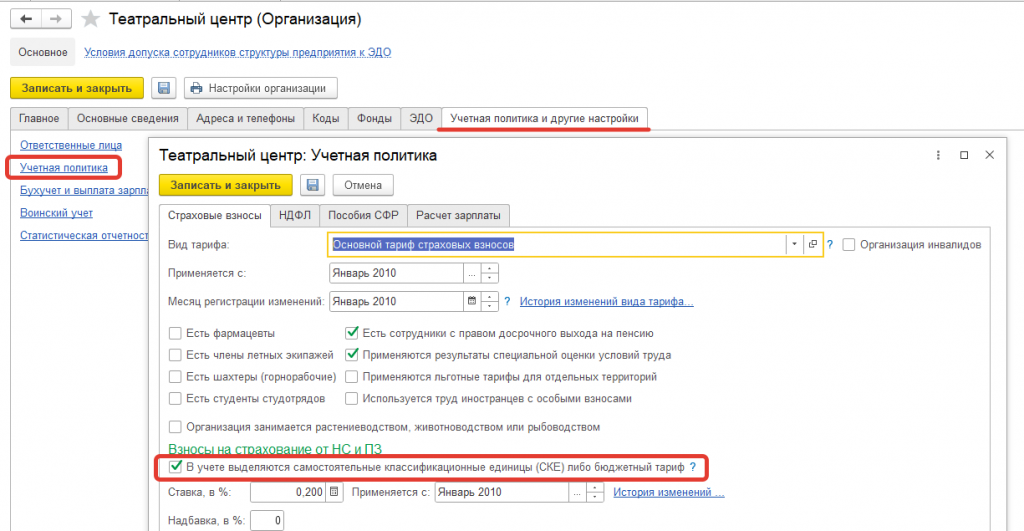Uncheck Применяются результаты специальной оценки условий труда

[351, 355]
